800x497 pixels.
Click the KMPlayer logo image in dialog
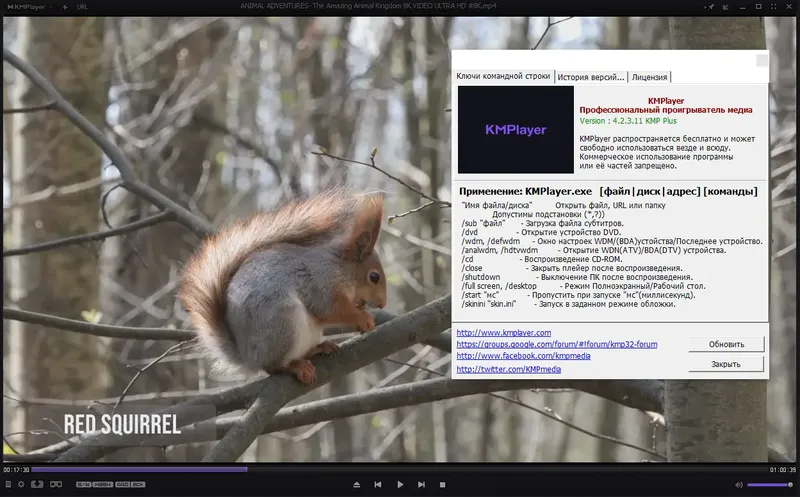[515, 130]
